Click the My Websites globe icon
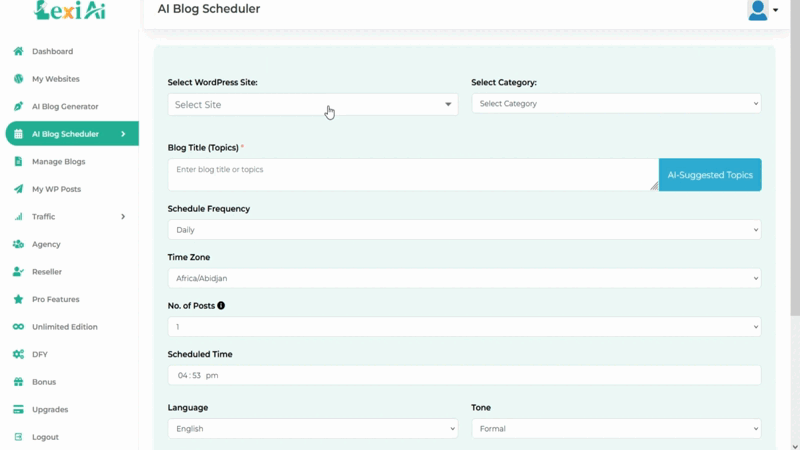This screenshot has height=450, width=800. coord(18,79)
